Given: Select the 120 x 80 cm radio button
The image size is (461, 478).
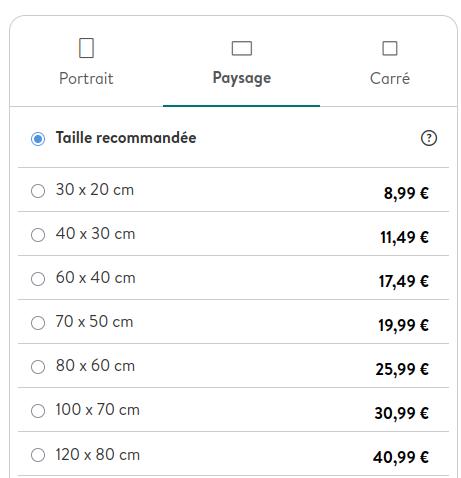Looking at the screenshot, I should click(x=38, y=455).
